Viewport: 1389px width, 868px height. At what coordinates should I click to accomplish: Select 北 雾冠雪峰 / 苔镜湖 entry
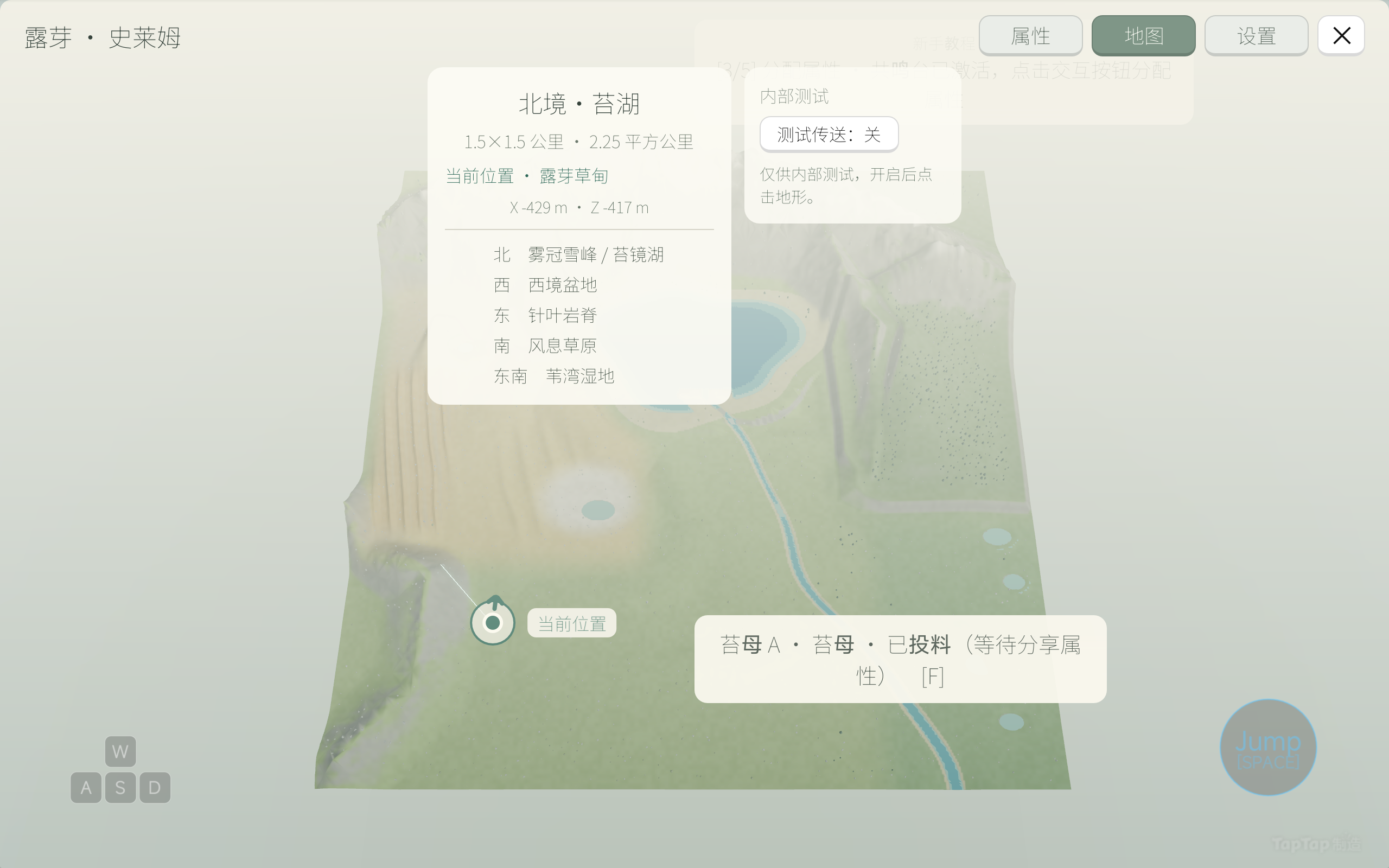578,254
